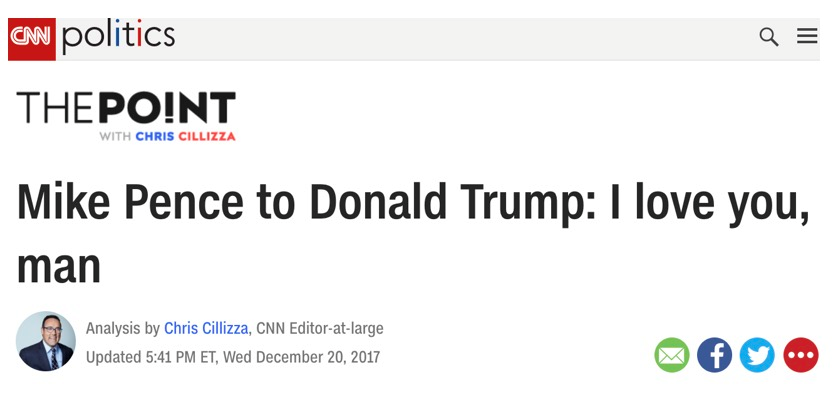The height and width of the screenshot is (410, 836).
Task: Select the 'With Chris Cillizza' subtitle
Action: click(x=167, y=136)
